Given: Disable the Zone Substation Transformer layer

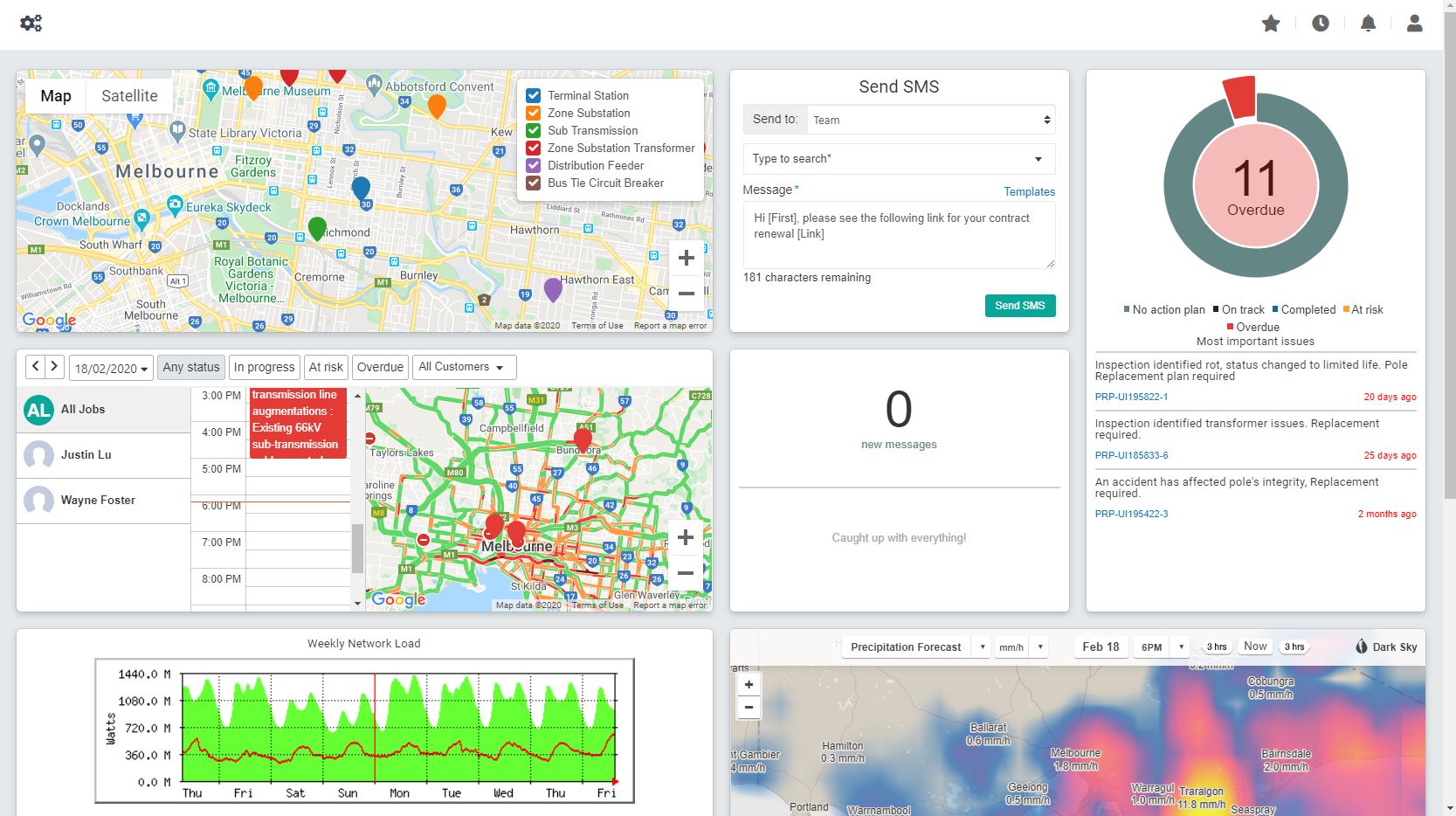Looking at the screenshot, I should pos(533,148).
